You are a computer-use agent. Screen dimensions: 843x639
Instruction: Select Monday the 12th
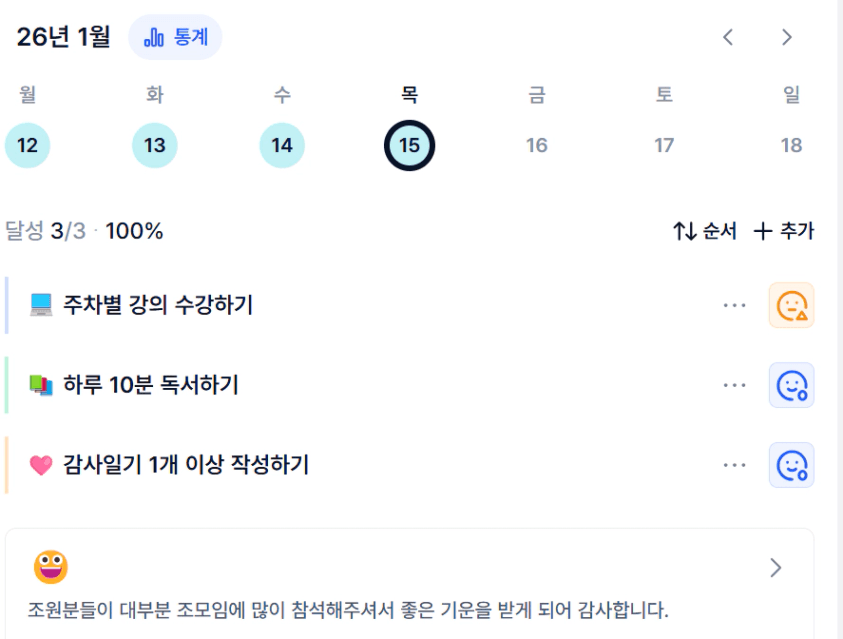click(27, 145)
